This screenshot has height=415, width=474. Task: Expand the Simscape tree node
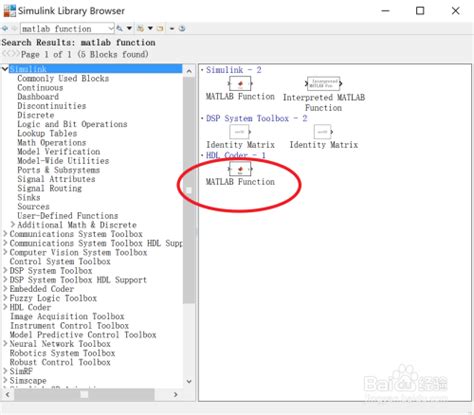[5, 381]
